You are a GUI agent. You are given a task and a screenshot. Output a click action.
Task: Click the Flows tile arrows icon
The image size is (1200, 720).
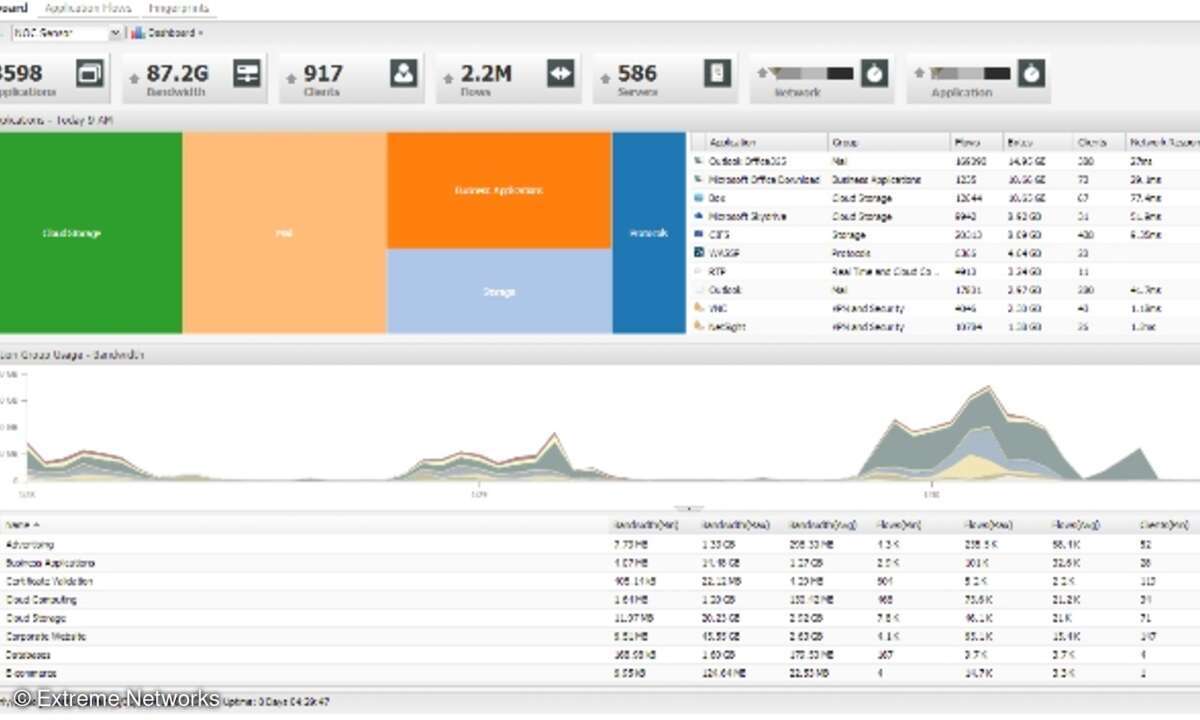coord(560,72)
